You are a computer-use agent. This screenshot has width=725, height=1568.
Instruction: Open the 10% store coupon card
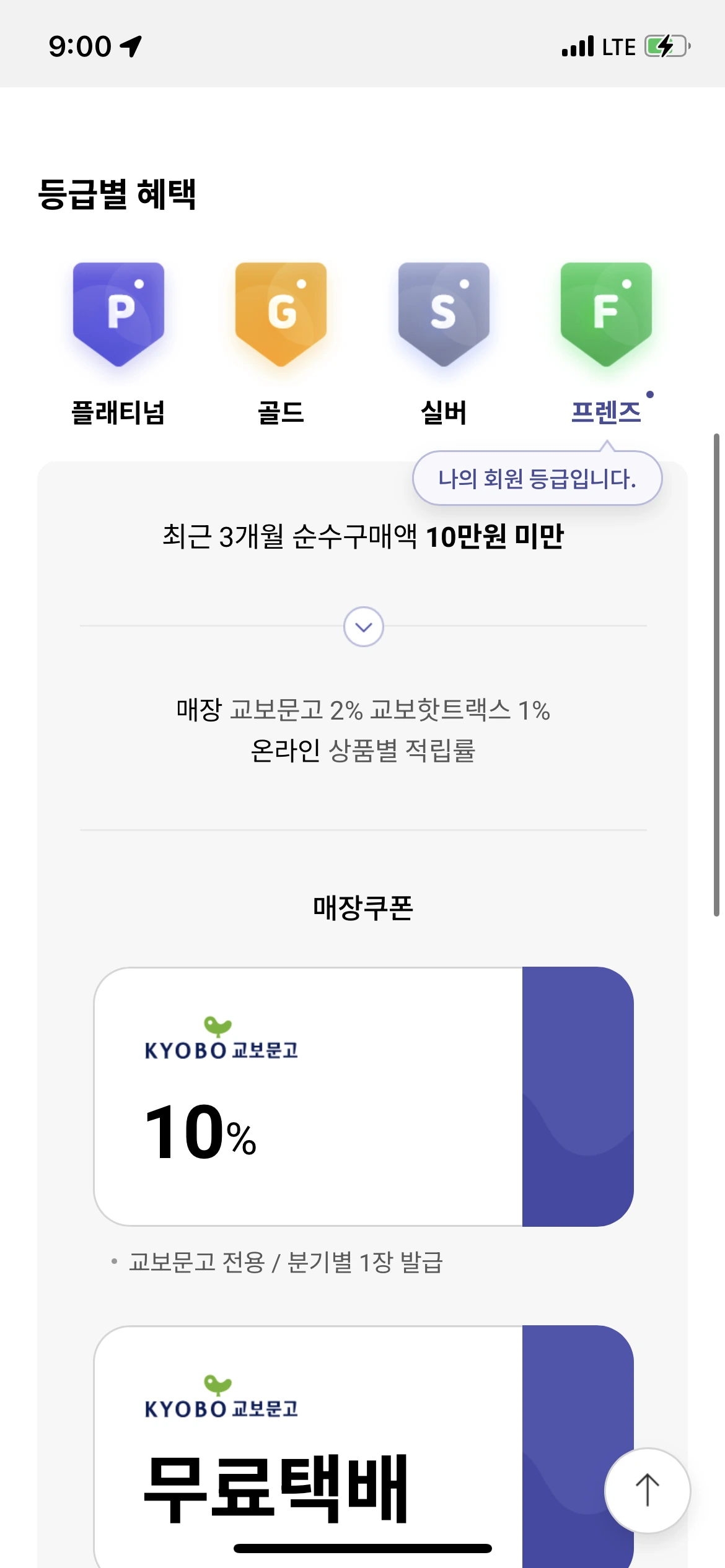click(x=363, y=1096)
